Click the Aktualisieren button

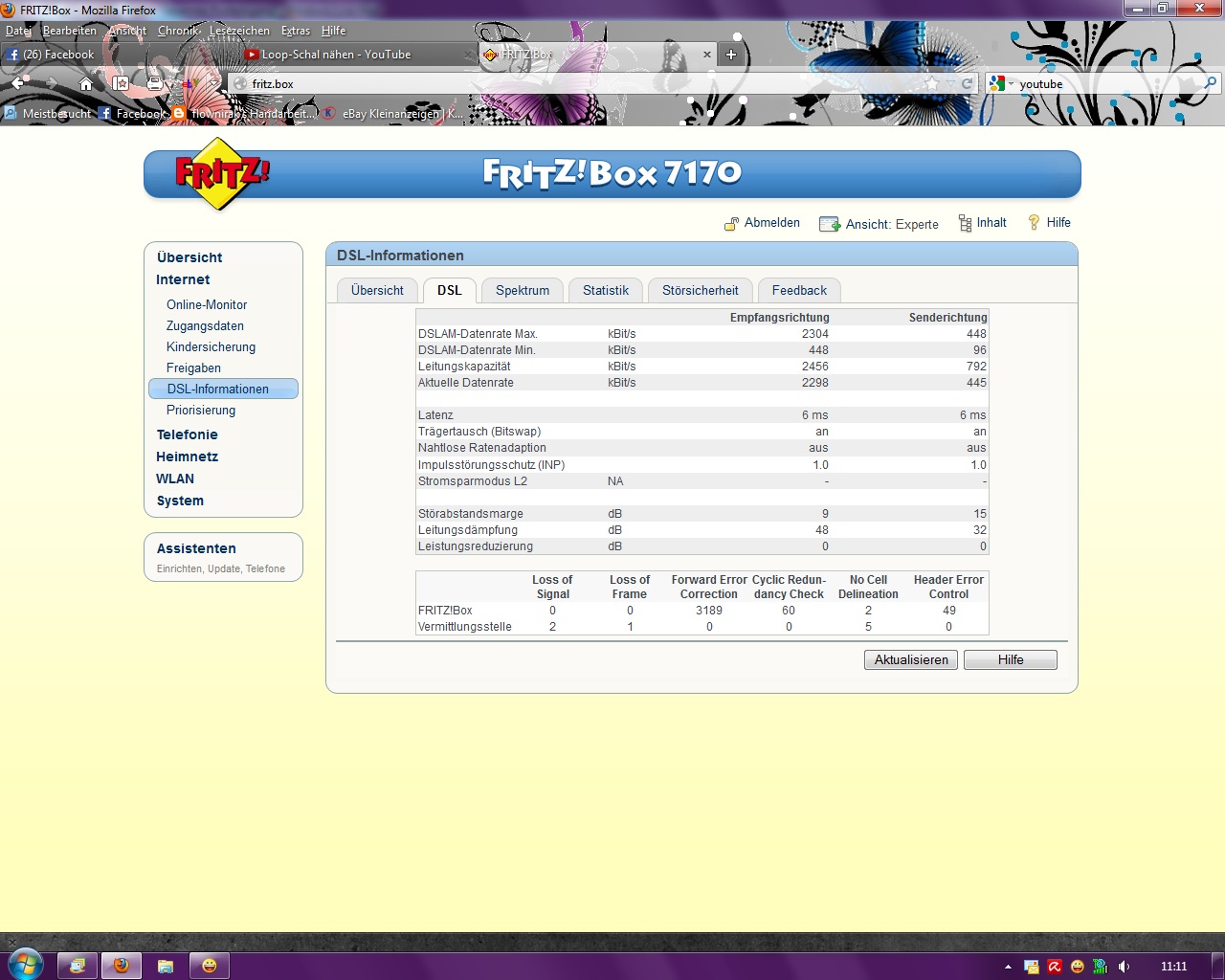pyautogui.click(x=911, y=659)
